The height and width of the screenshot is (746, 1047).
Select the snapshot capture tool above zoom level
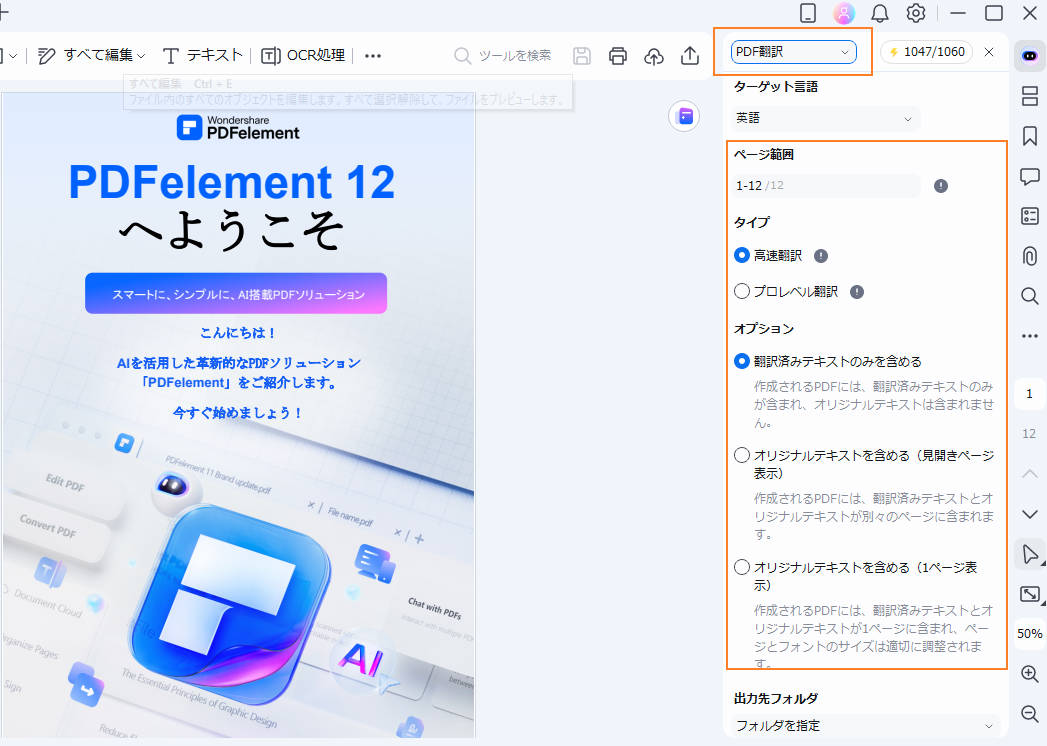click(x=1029, y=593)
